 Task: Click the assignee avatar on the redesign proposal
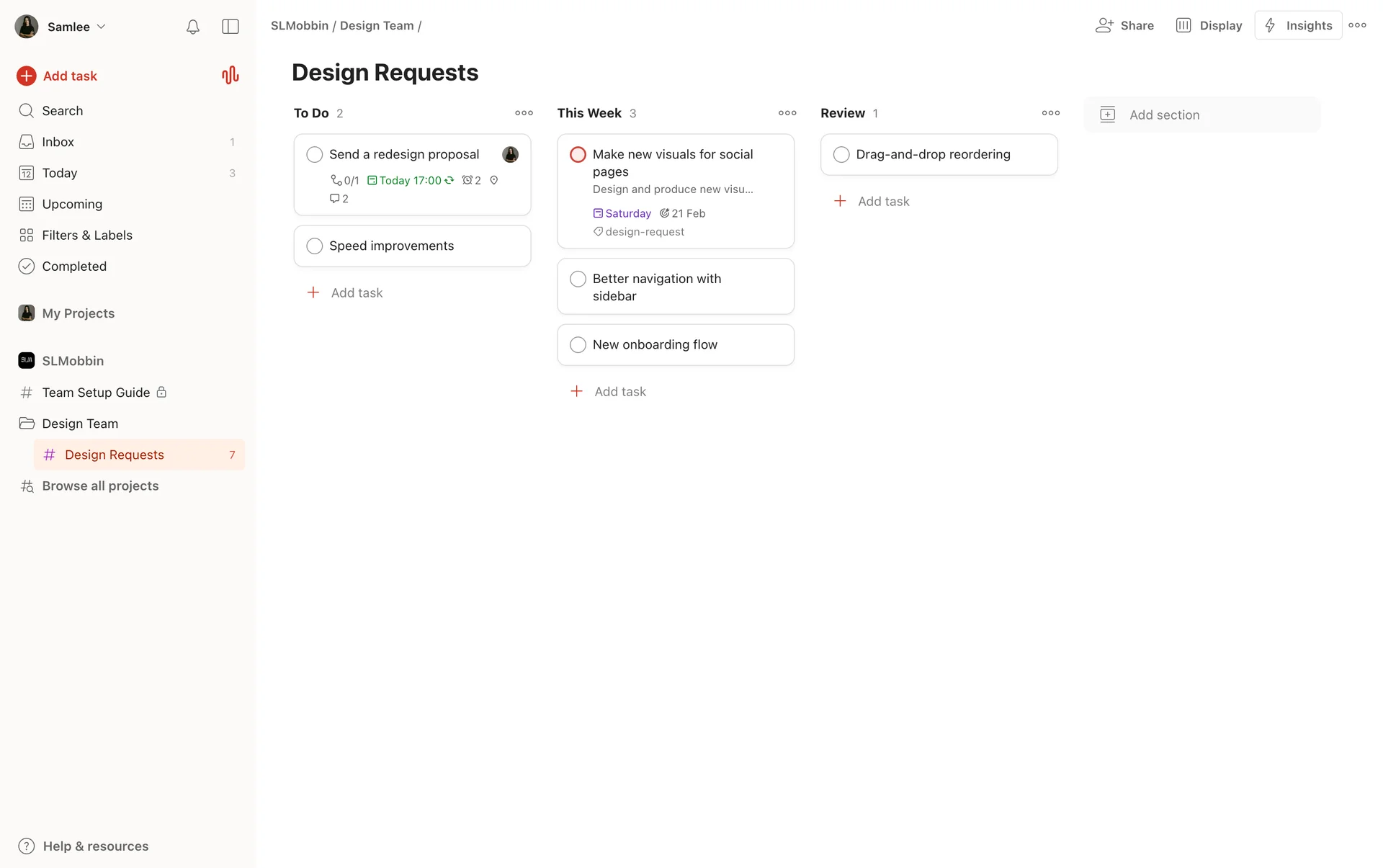(x=510, y=155)
